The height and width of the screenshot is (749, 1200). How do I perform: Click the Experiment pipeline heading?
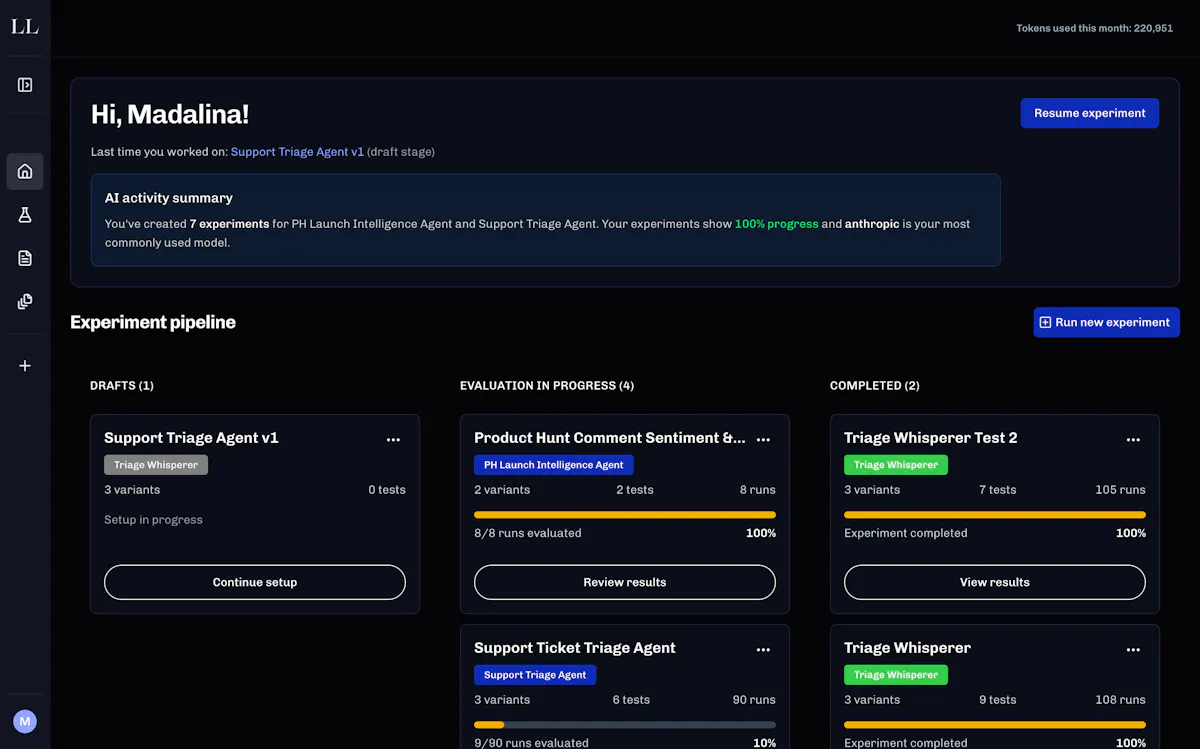pyautogui.click(x=153, y=322)
